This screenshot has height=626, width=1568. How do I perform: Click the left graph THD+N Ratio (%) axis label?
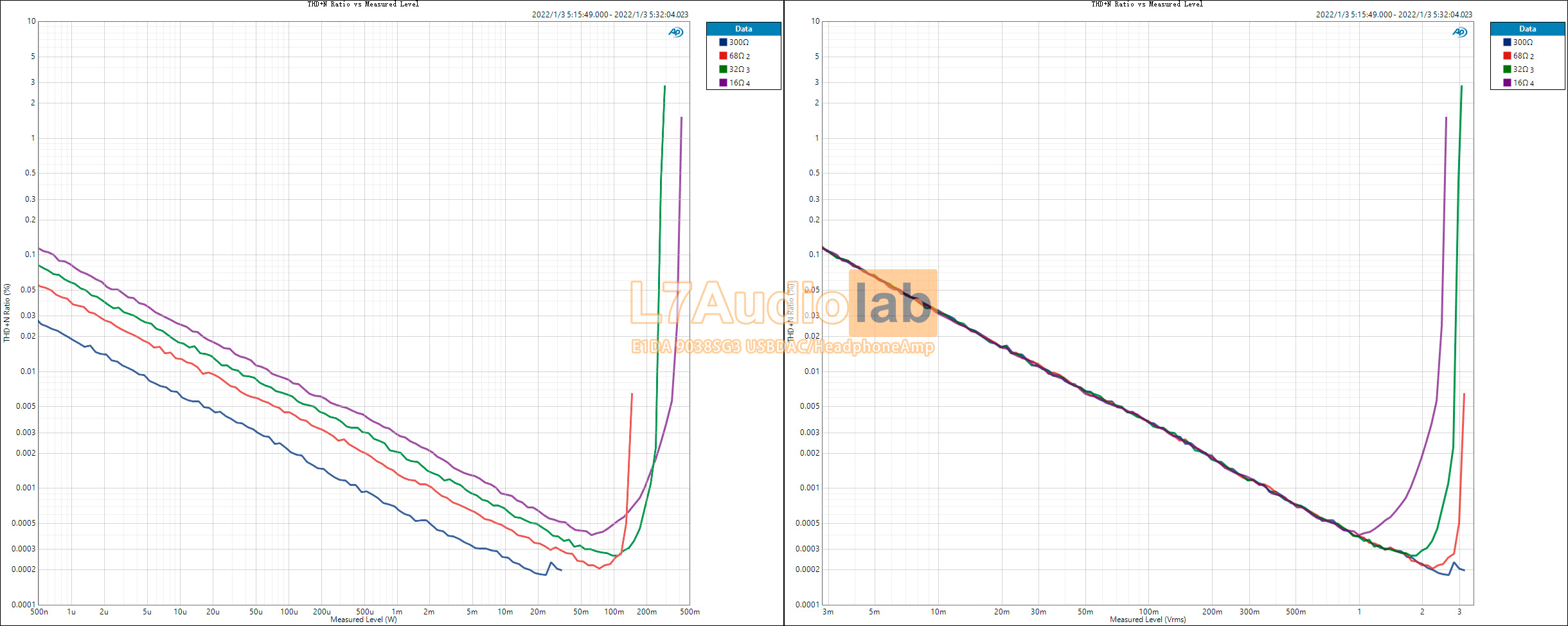coord(7,313)
